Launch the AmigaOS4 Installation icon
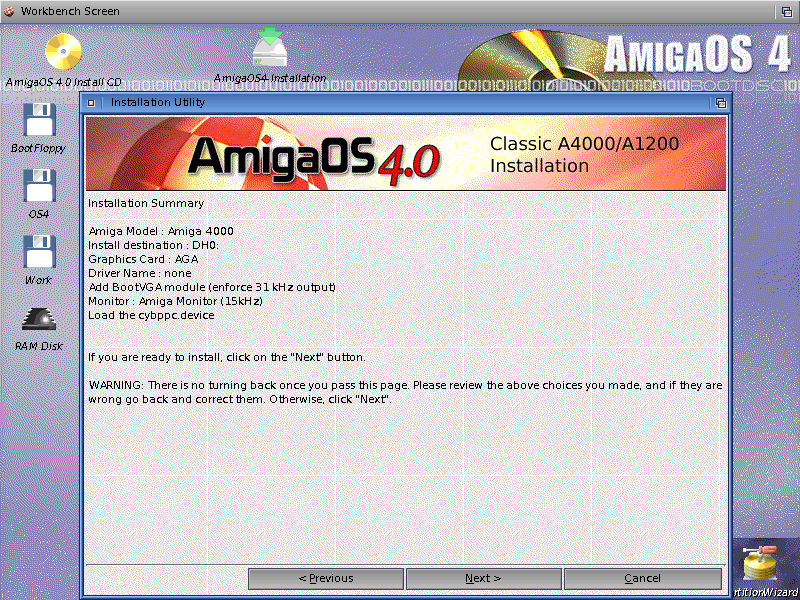This screenshot has height=600, width=800. pyautogui.click(x=270, y=47)
